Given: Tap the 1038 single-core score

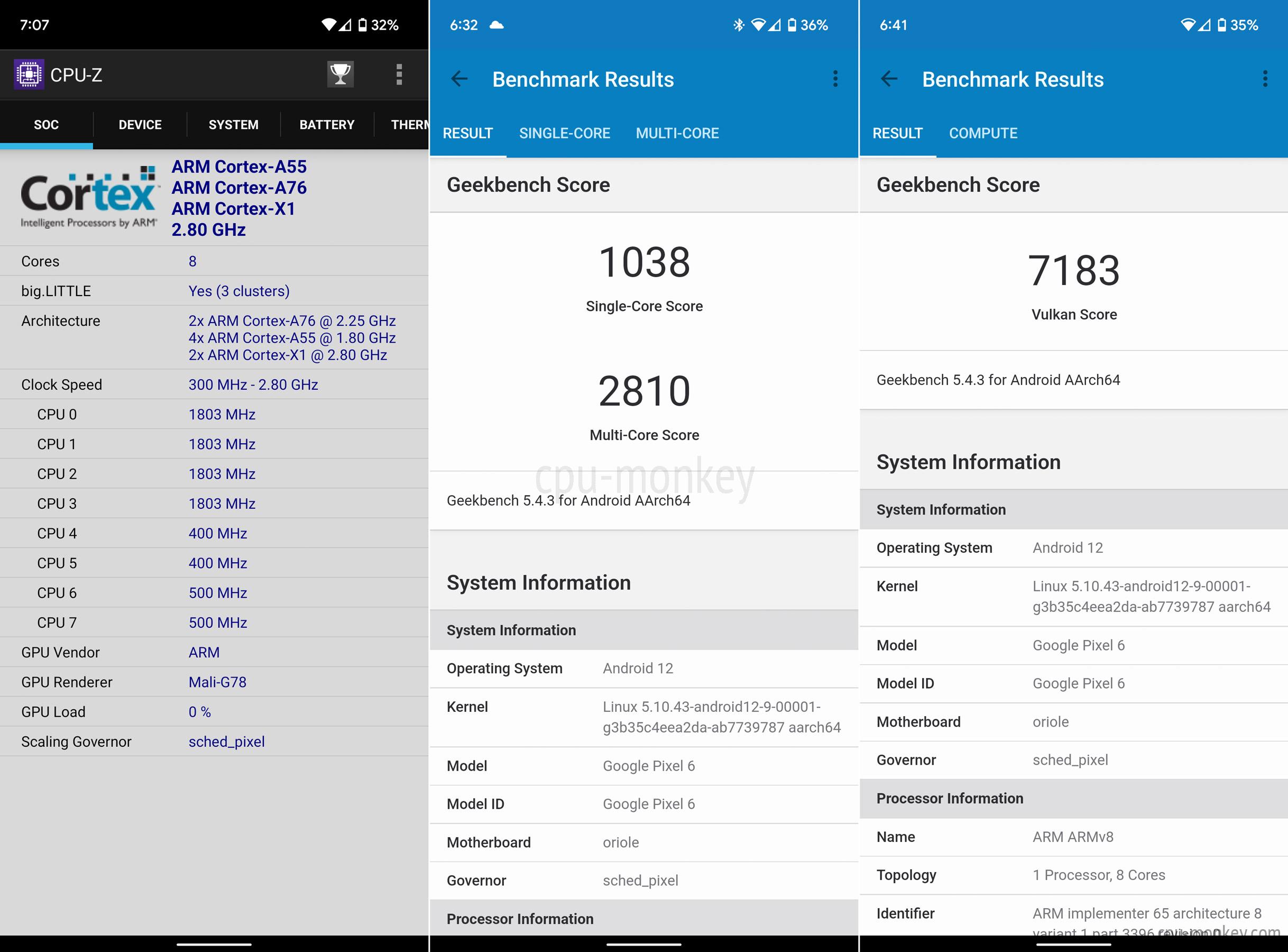Looking at the screenshot, I should (x=644, y=262).
